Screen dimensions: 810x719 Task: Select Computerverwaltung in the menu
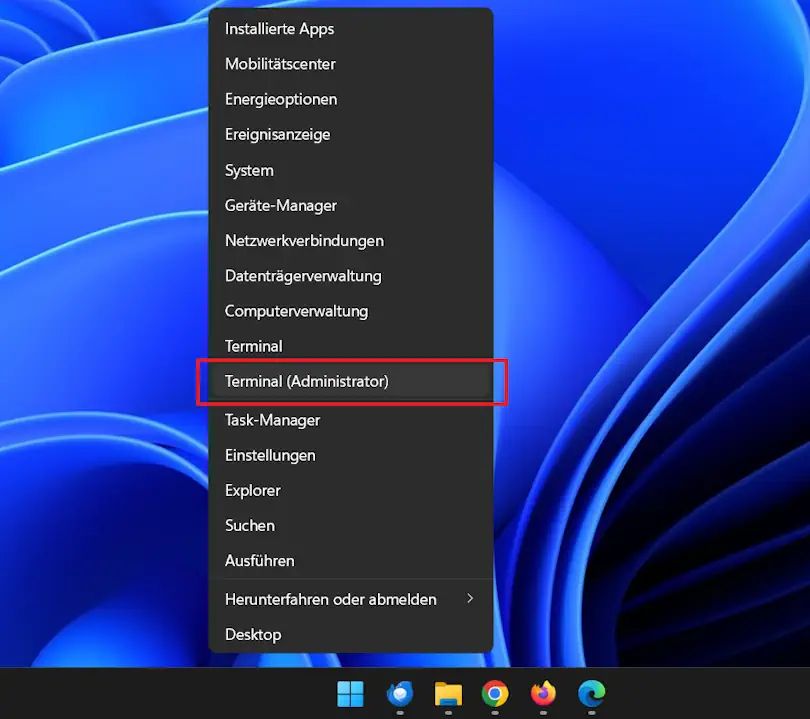(296, 311)
